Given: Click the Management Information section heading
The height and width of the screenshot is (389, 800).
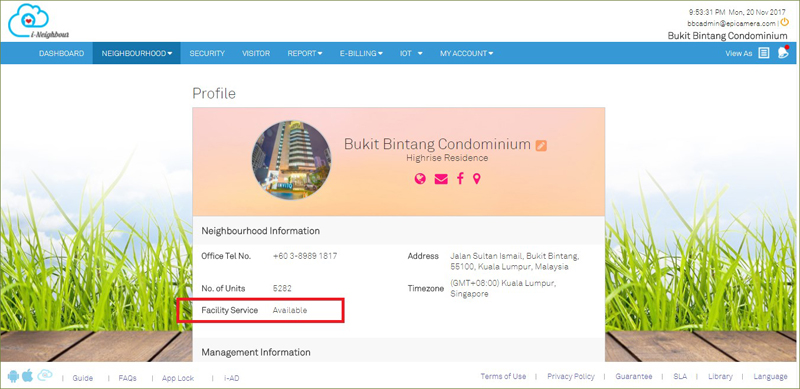Looking at the screenshot, I should [256, 352].
